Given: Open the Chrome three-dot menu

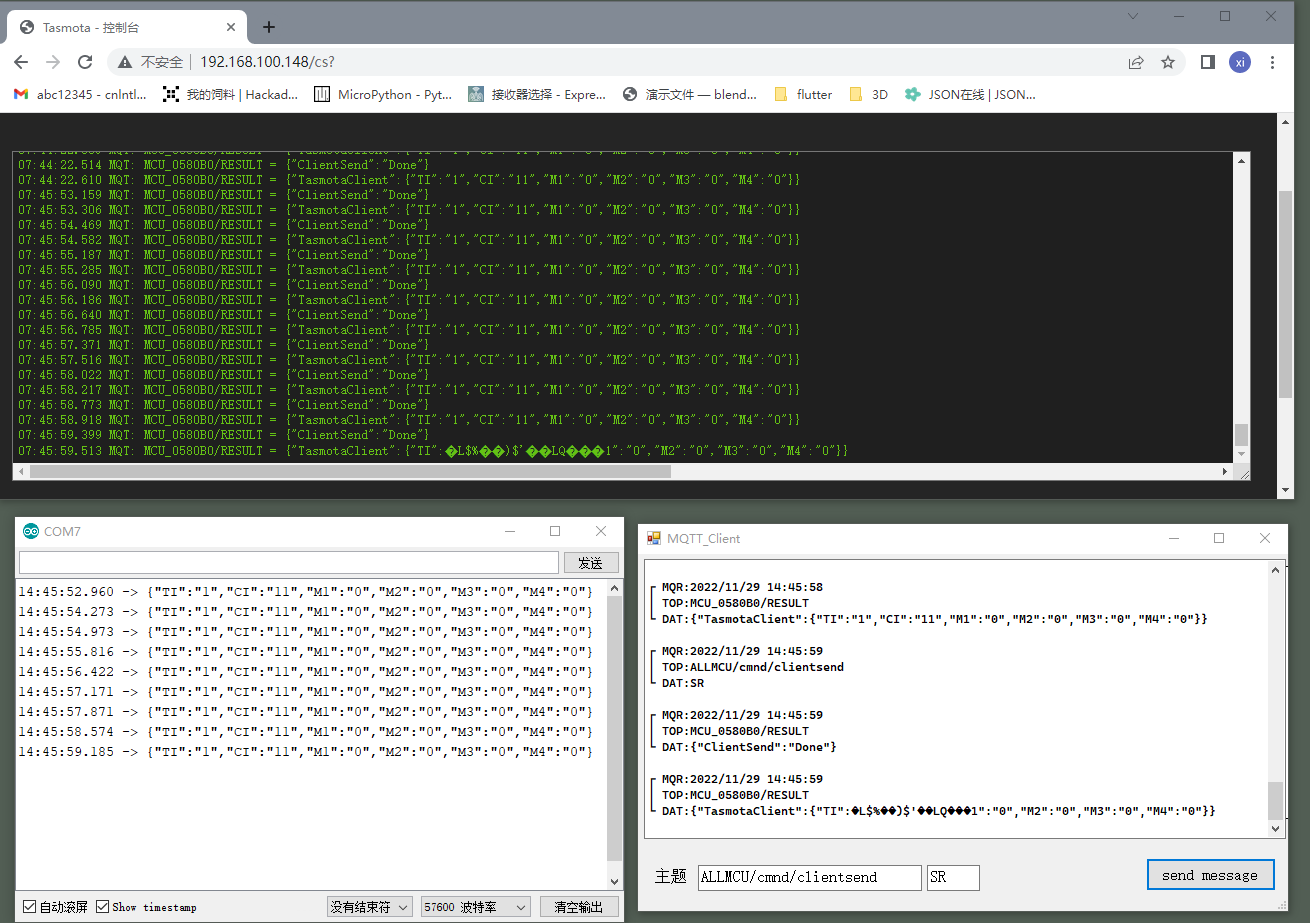Looking at the screenshot, I should pos(1272,62).
